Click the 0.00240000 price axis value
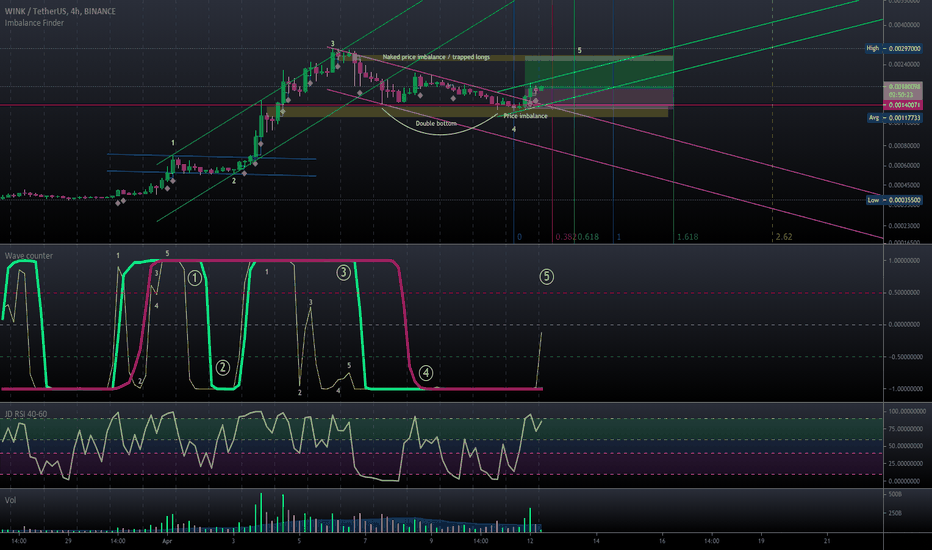The width and height of the screenshot is (932, 550). [x=905, y=64]
